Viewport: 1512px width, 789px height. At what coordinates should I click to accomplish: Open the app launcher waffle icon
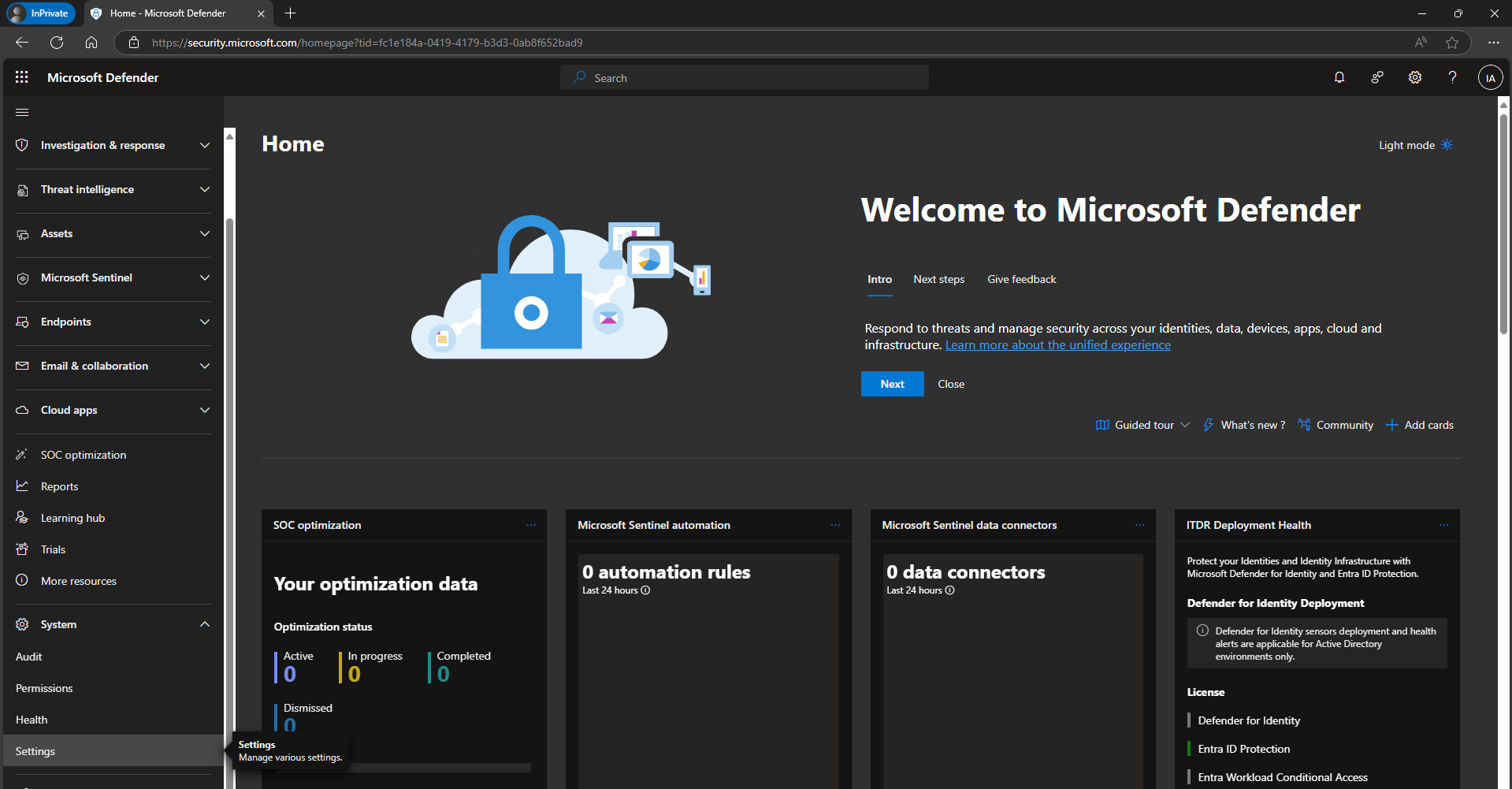pyautogui.click(x=22, y=77)
